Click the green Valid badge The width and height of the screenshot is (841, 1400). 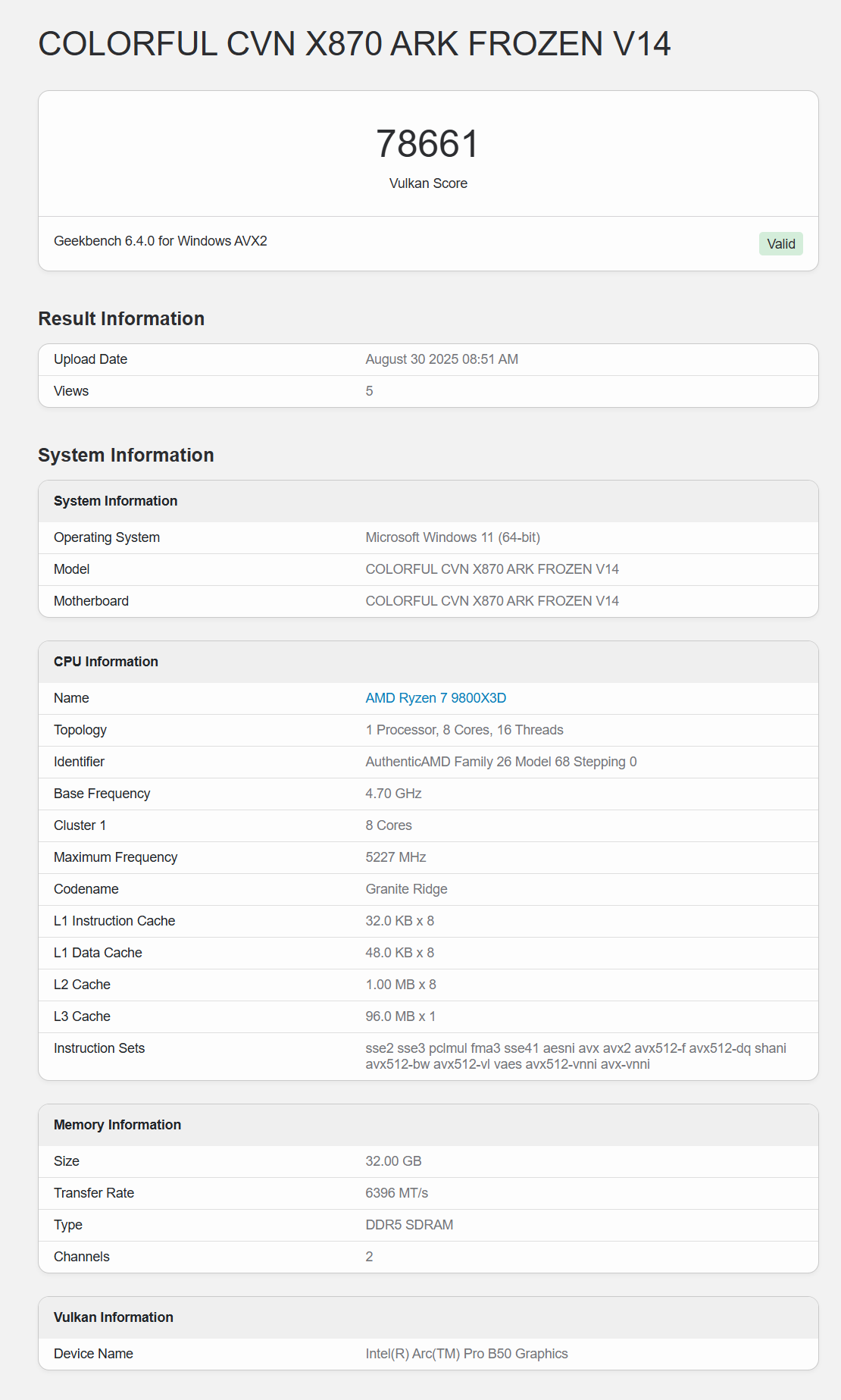(780, 244)
